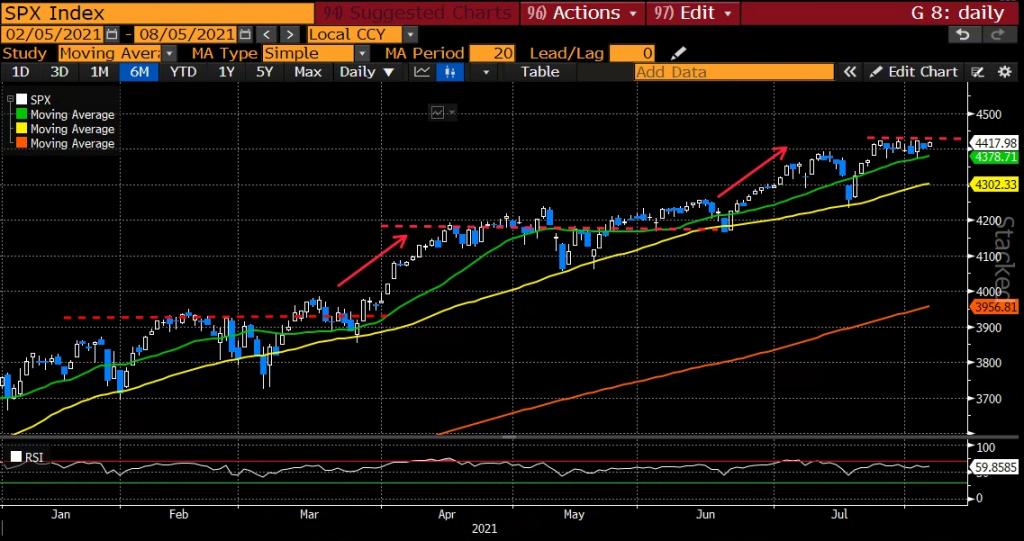Open the MA Type Simple dropdown
Screen dimensions: 1024x541
tap(360, 53)
